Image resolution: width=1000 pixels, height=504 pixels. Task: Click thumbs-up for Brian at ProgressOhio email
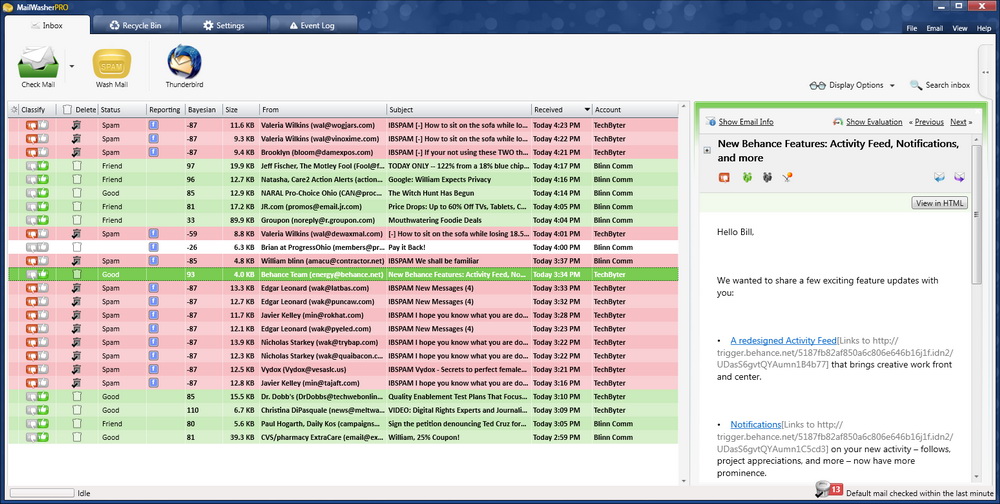pos(43,247)
